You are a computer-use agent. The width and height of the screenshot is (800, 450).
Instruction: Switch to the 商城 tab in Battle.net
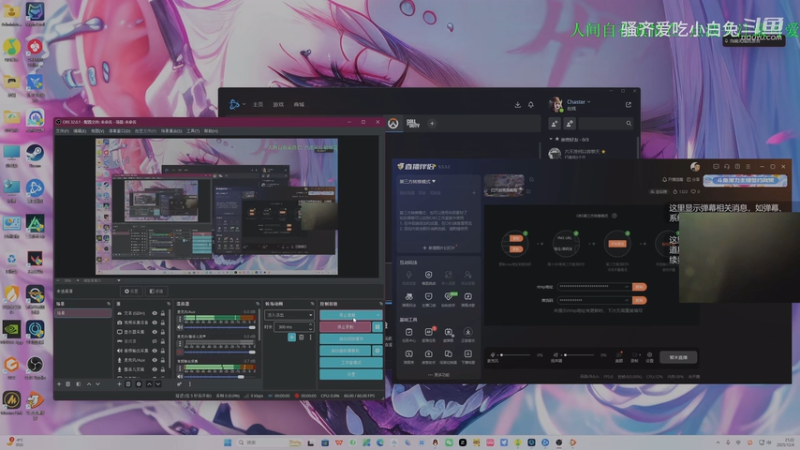pos(299,105)
